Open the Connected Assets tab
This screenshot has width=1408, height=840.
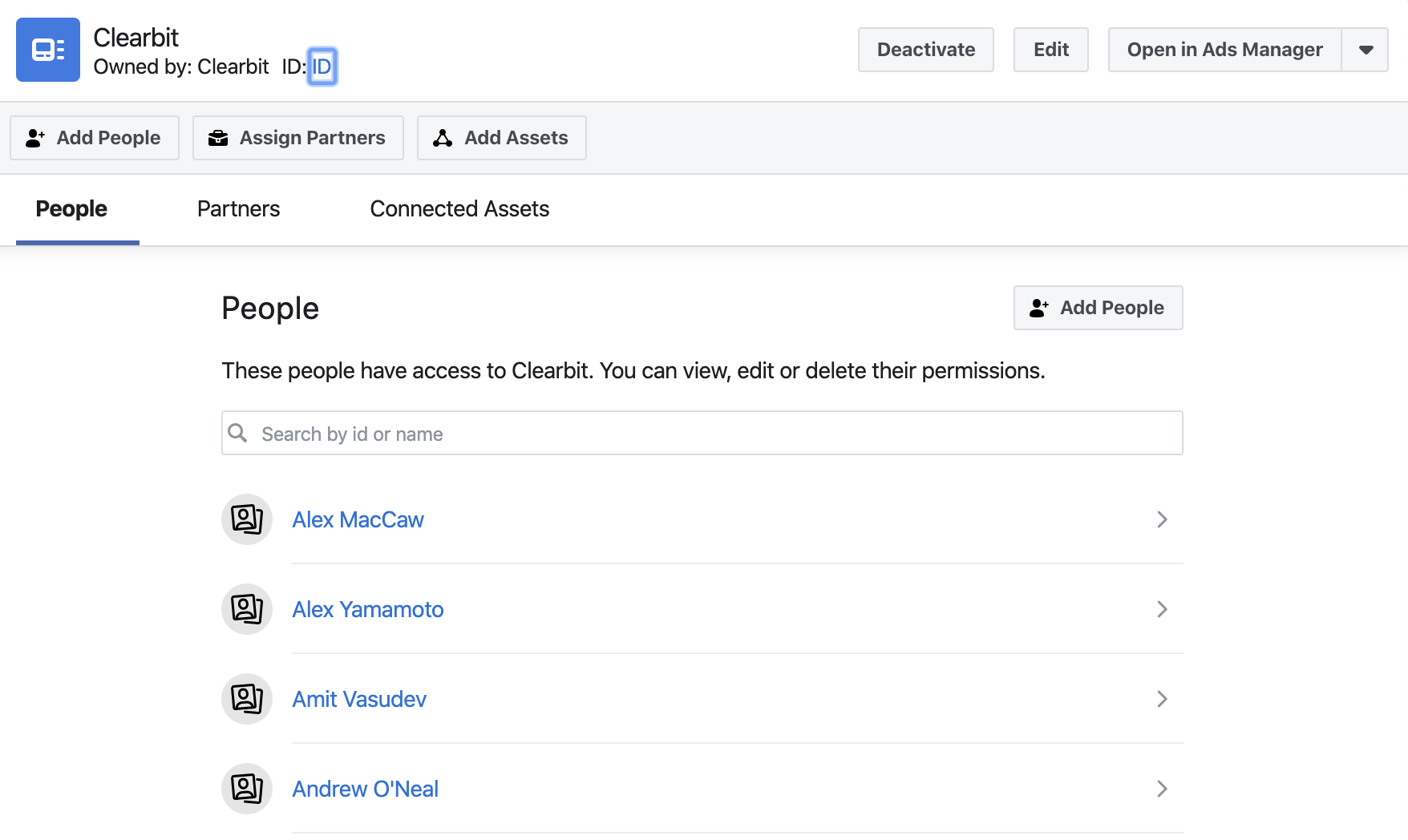[x=459, y=208]
